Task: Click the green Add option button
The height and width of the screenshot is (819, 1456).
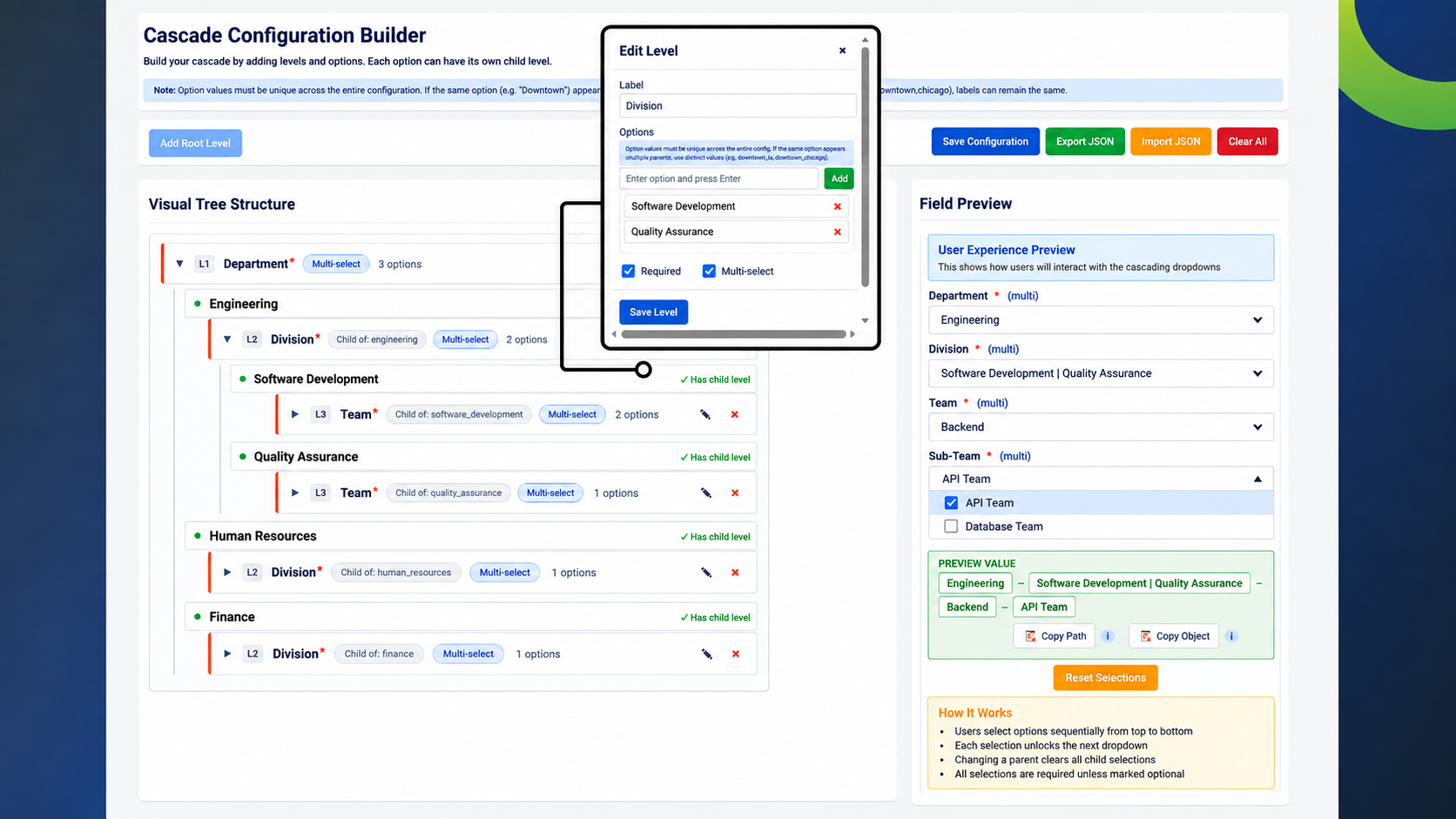Action: 839,178
